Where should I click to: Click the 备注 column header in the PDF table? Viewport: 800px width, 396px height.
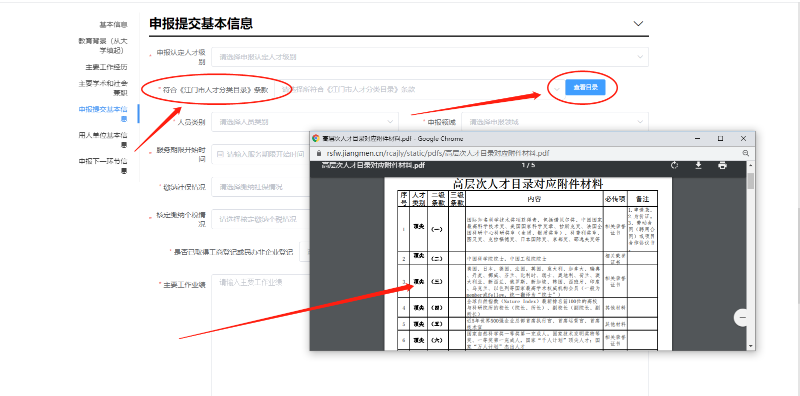click(642, 199)
